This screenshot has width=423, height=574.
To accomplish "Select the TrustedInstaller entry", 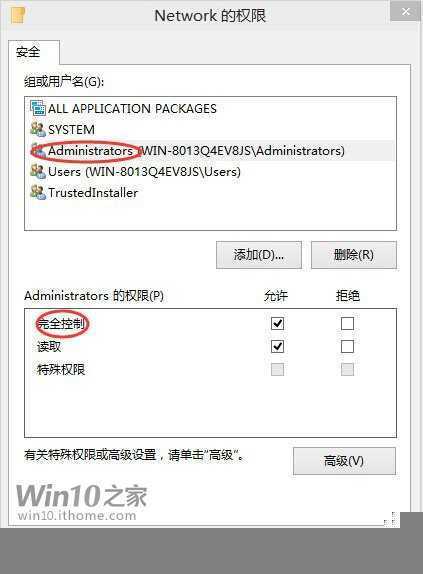I will pyautogui.click(x=93, y=193).
